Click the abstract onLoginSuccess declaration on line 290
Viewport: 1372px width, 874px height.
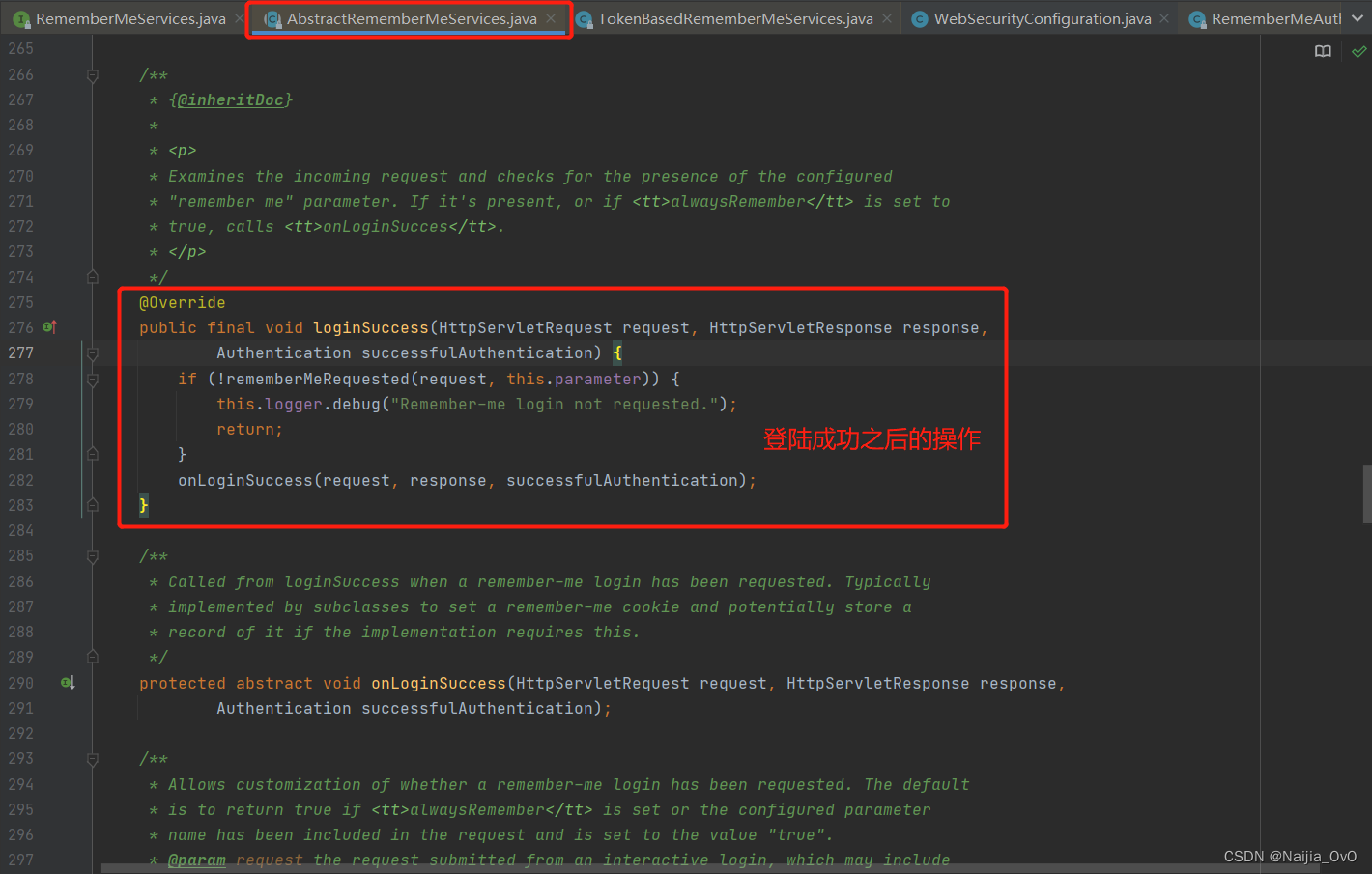439,683
